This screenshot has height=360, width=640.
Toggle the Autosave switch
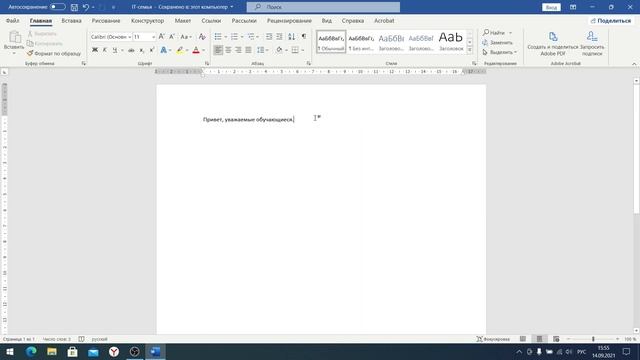click(58, 7)
